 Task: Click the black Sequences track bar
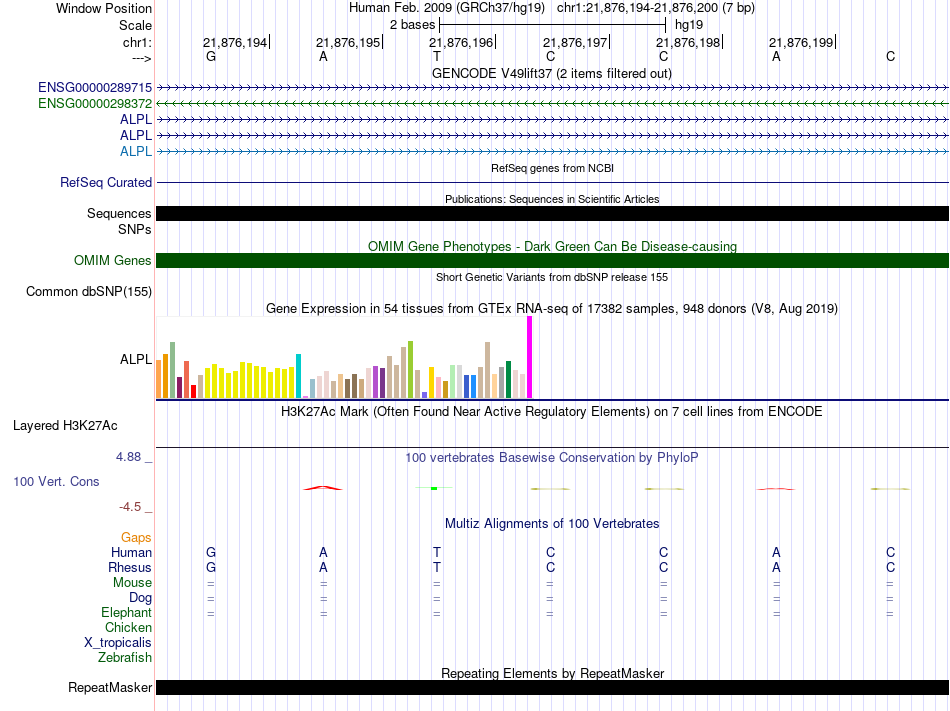pyautogui.click(x=552, y=213)
